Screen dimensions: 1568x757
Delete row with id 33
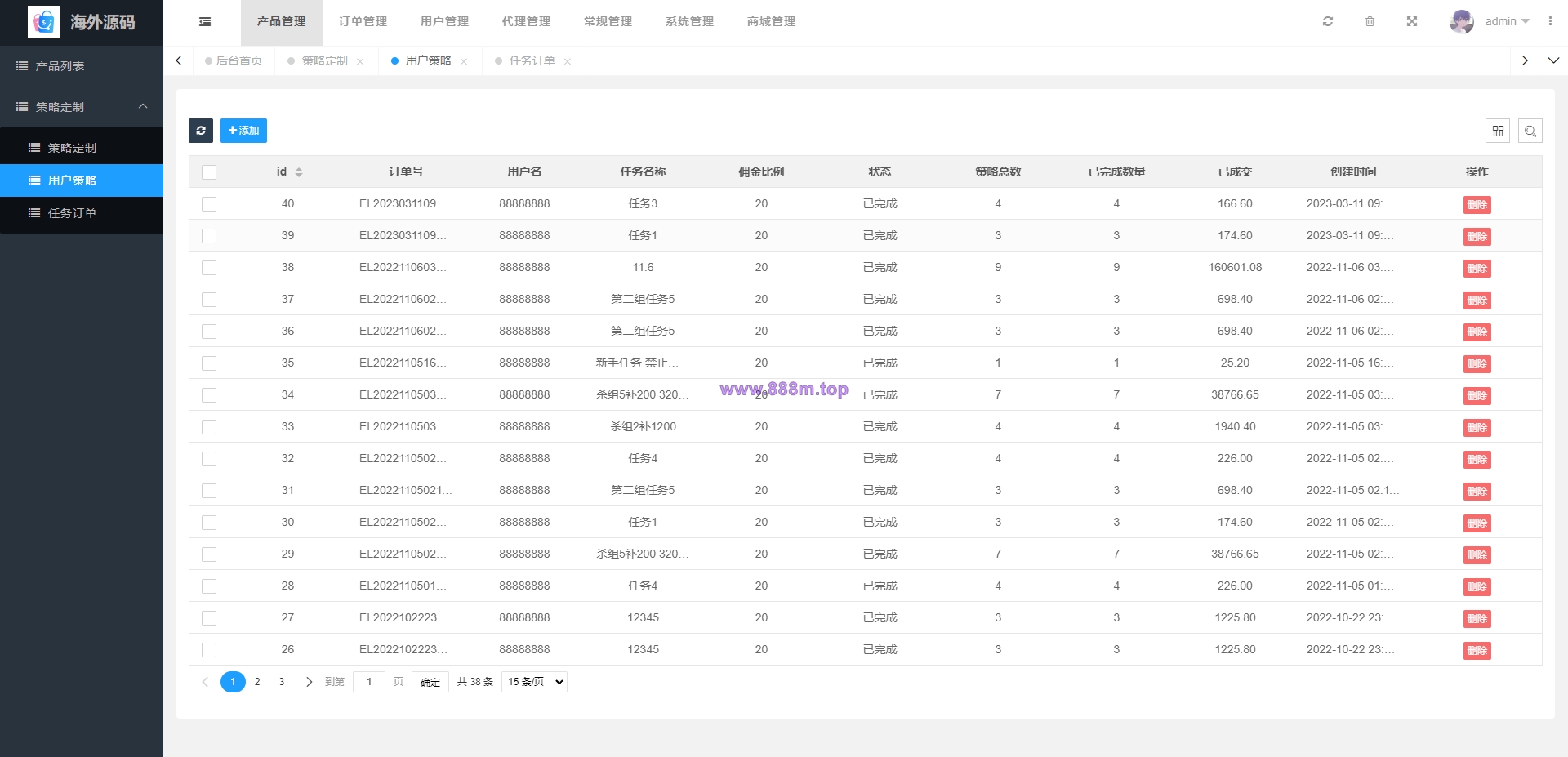tap(1477, 428)
